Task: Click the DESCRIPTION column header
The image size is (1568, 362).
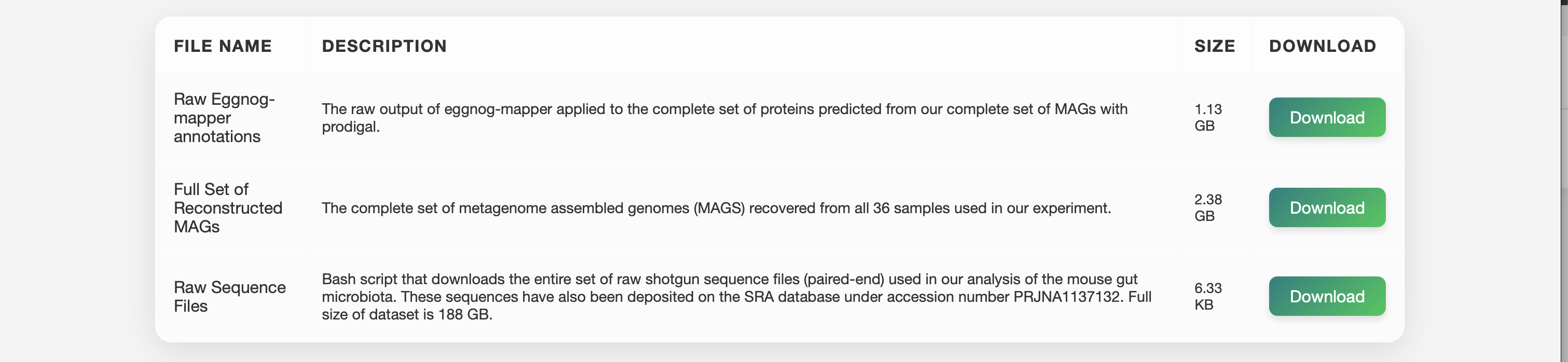Action: coord(384,46)
